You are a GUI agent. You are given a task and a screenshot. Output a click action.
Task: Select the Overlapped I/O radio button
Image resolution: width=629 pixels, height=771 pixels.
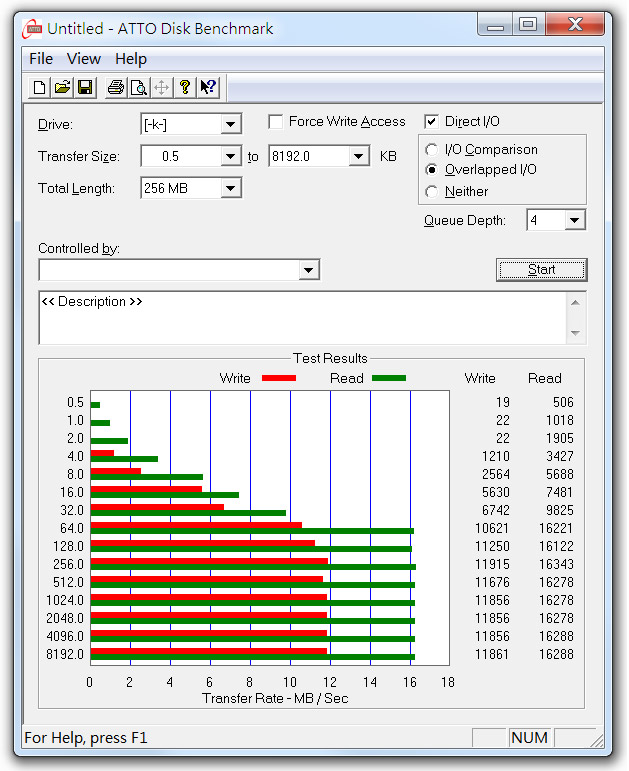431,170
